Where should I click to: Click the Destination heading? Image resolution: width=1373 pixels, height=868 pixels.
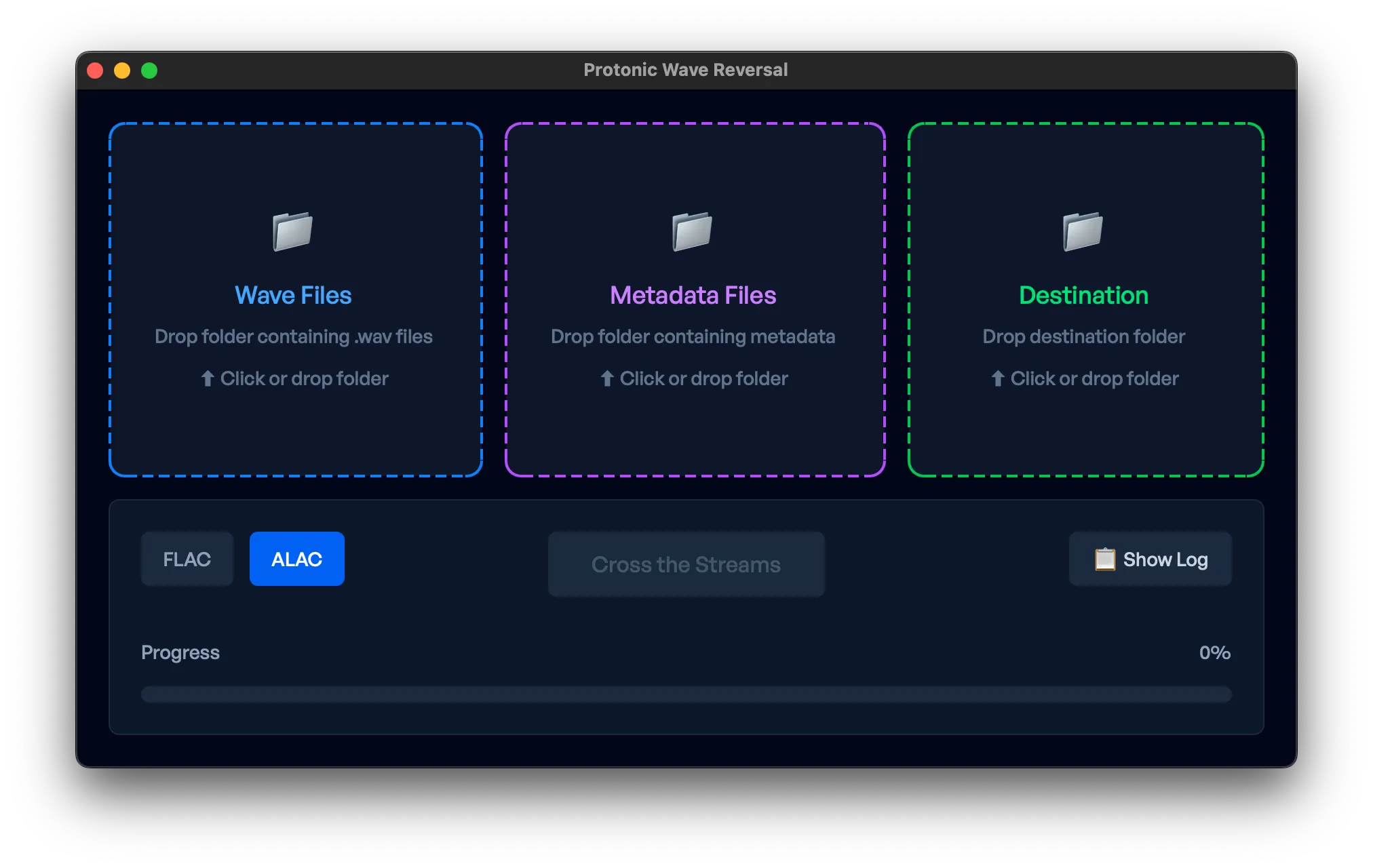coord(1083,296)
